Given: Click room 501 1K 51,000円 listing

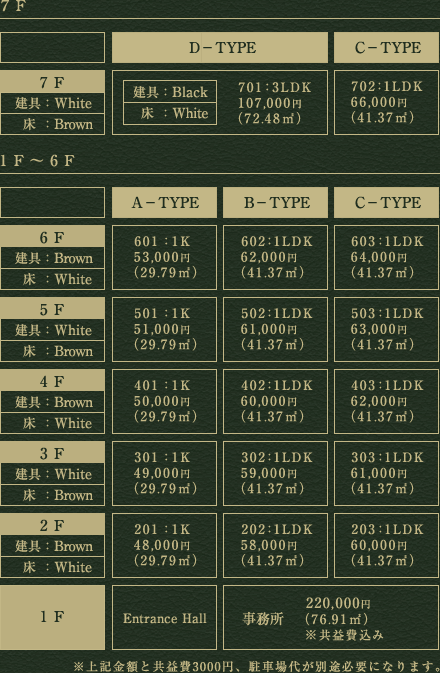Looking at the screenshot, I should click(164, 330).
